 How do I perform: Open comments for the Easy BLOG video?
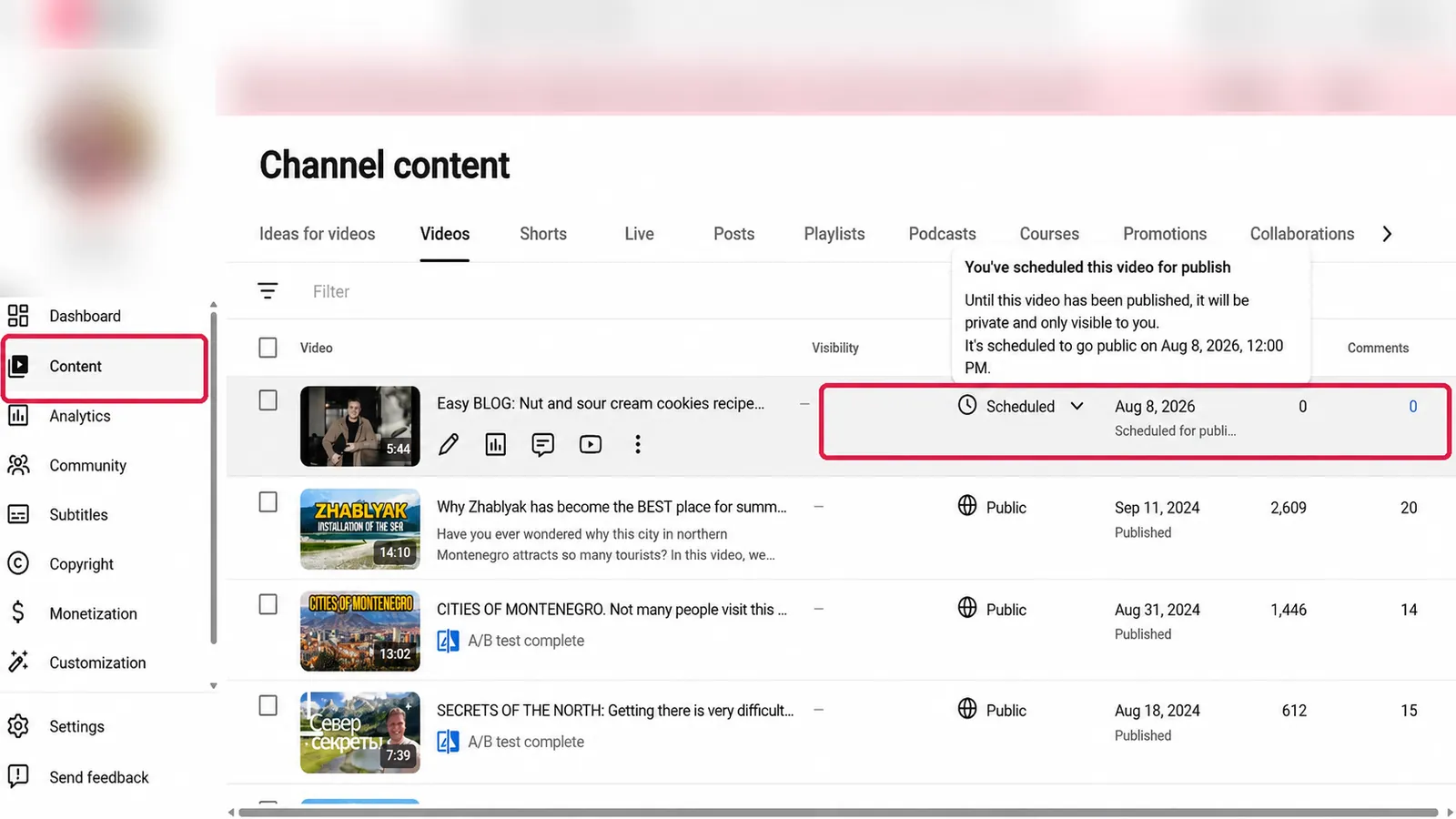pos(543,444)
